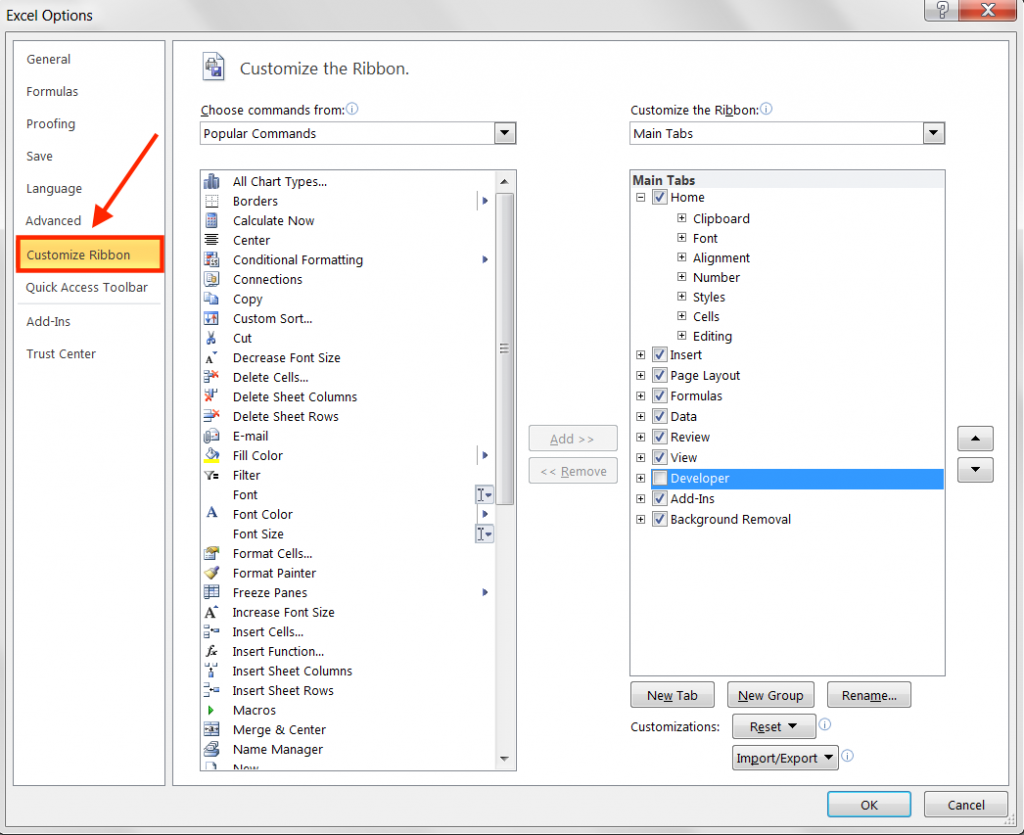
Task: Select the Copy command icon
Action: point(213,299)
